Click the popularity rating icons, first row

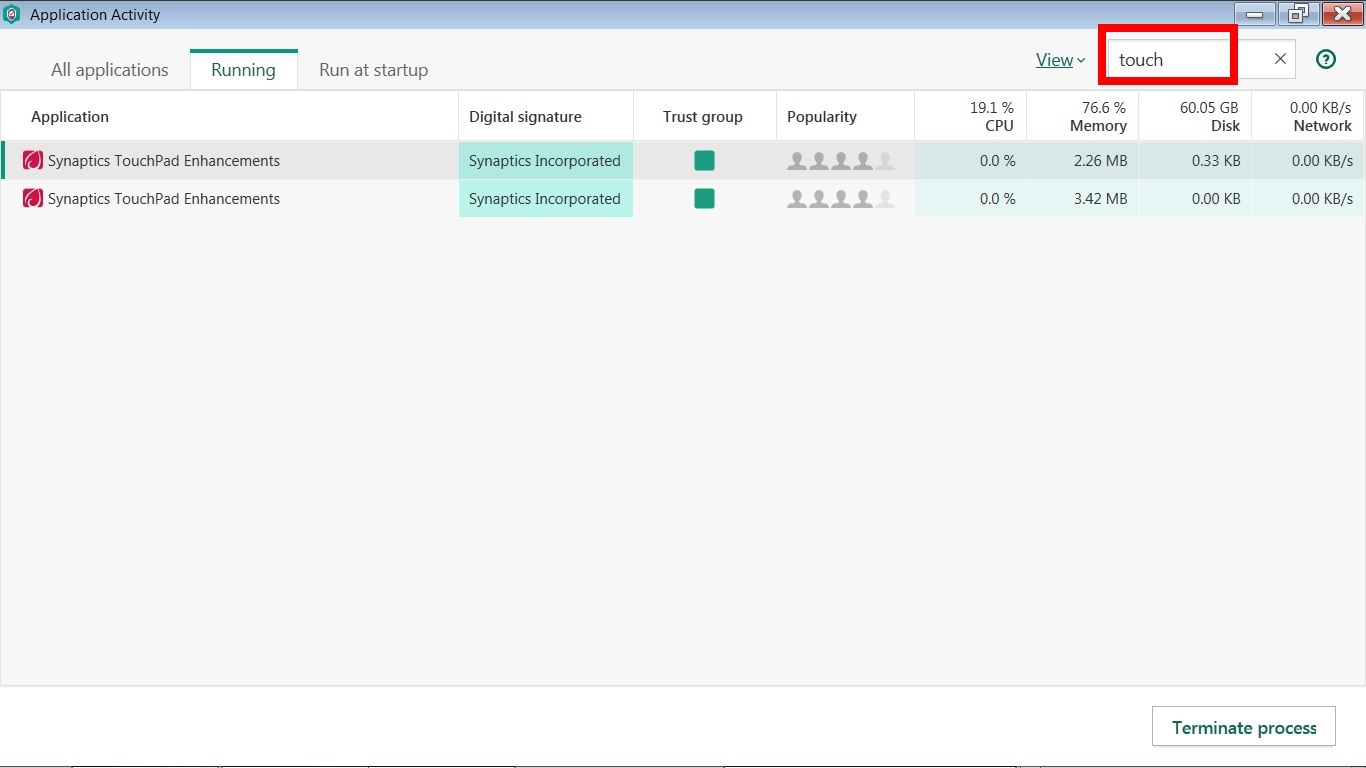[841, 160]
